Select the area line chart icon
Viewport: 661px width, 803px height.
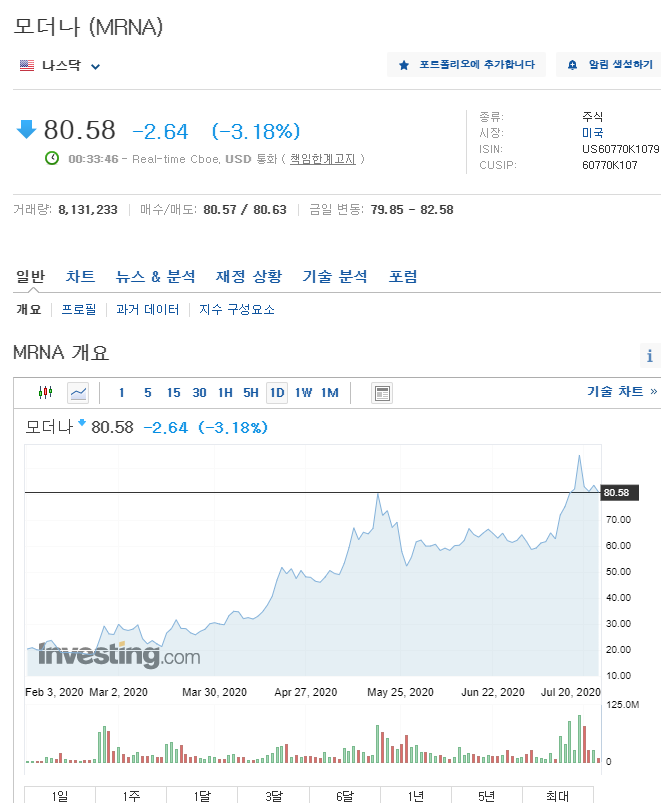(78, 393)
